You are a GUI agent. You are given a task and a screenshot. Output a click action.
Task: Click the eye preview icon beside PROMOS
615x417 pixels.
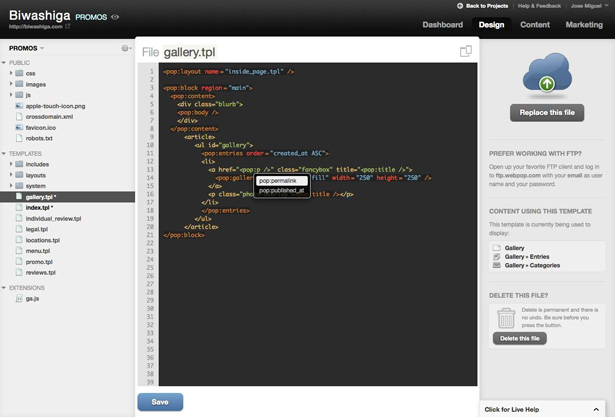(x=115, y=17)
